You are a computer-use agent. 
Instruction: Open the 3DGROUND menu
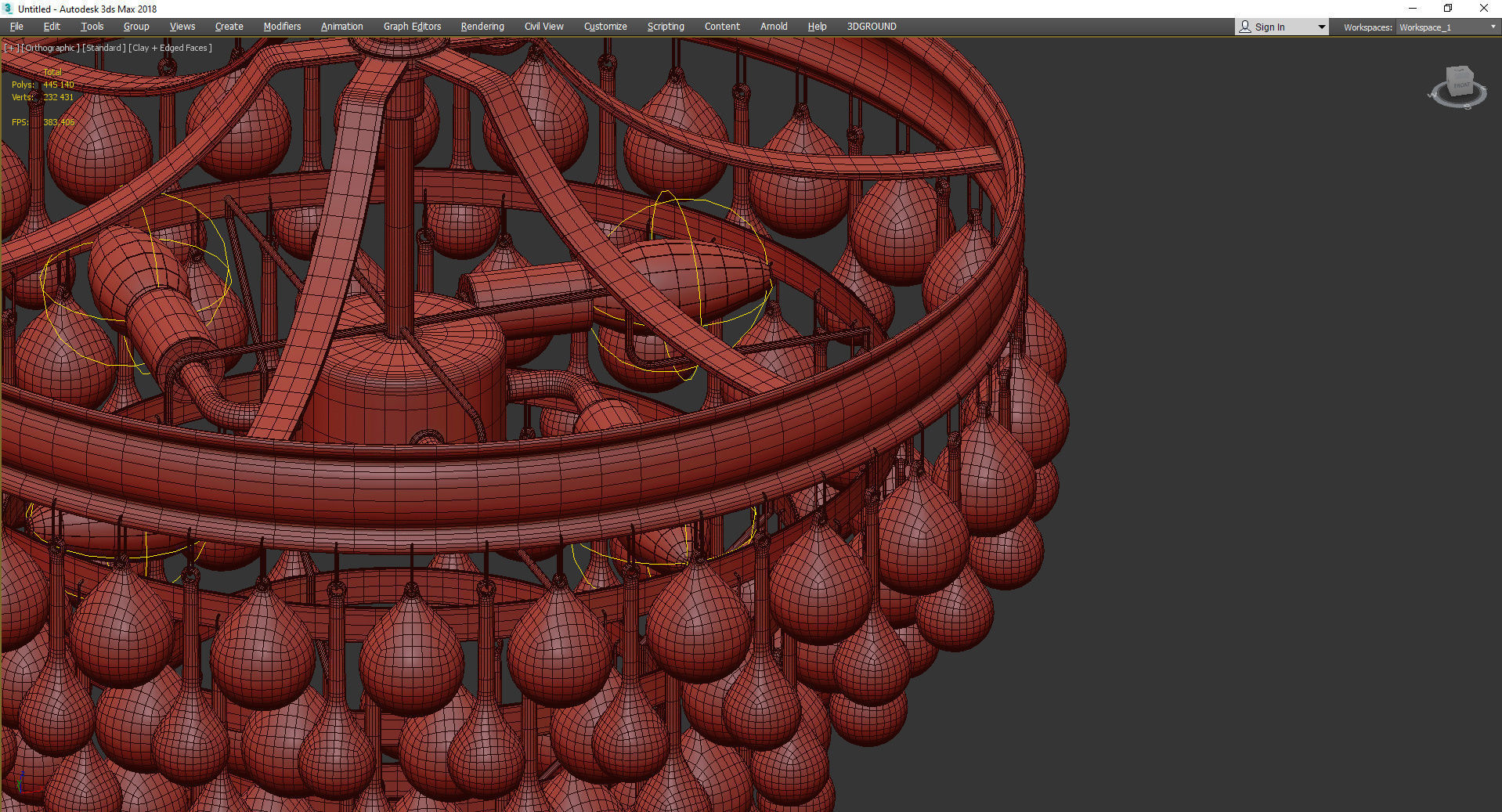coord(872,27)
